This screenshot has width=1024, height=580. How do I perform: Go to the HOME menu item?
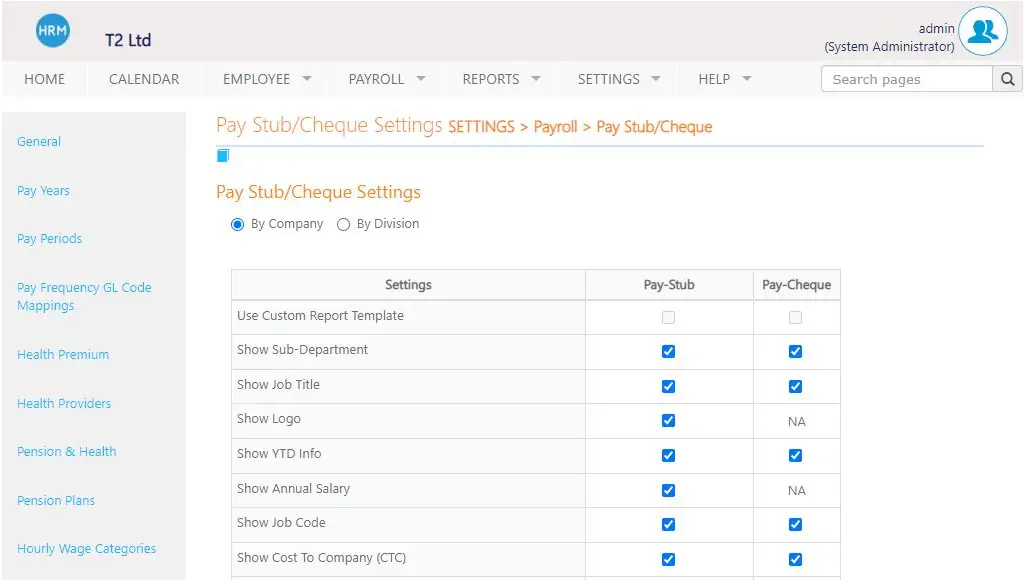pos(44,79)
